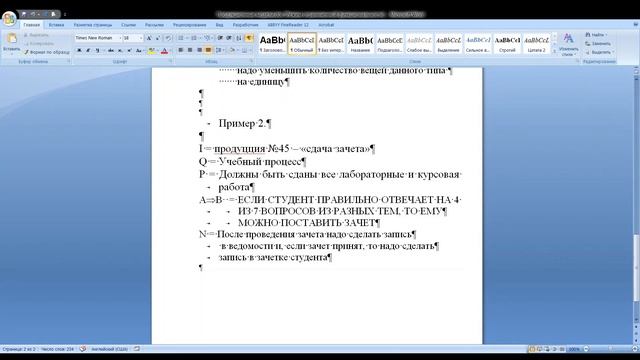Switch to the Разметка страницы tab

click(93, 25)
